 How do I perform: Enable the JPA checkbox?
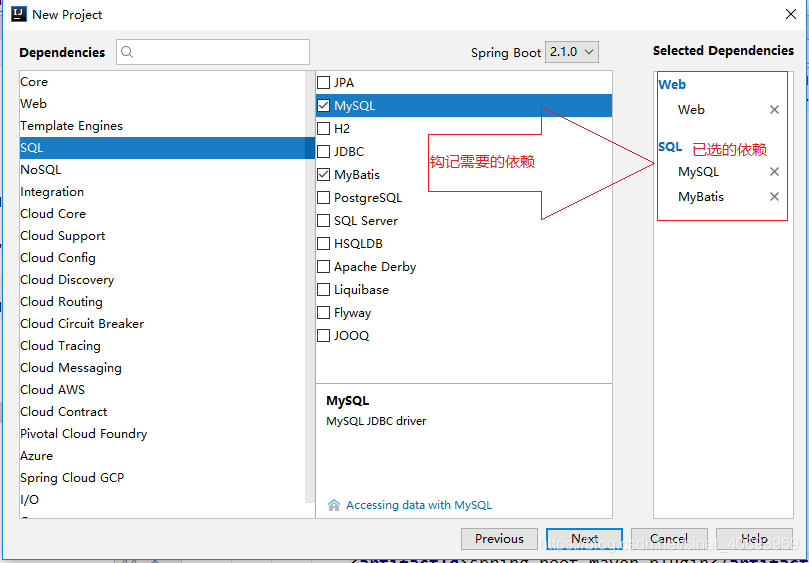click(x=323, y=83)
